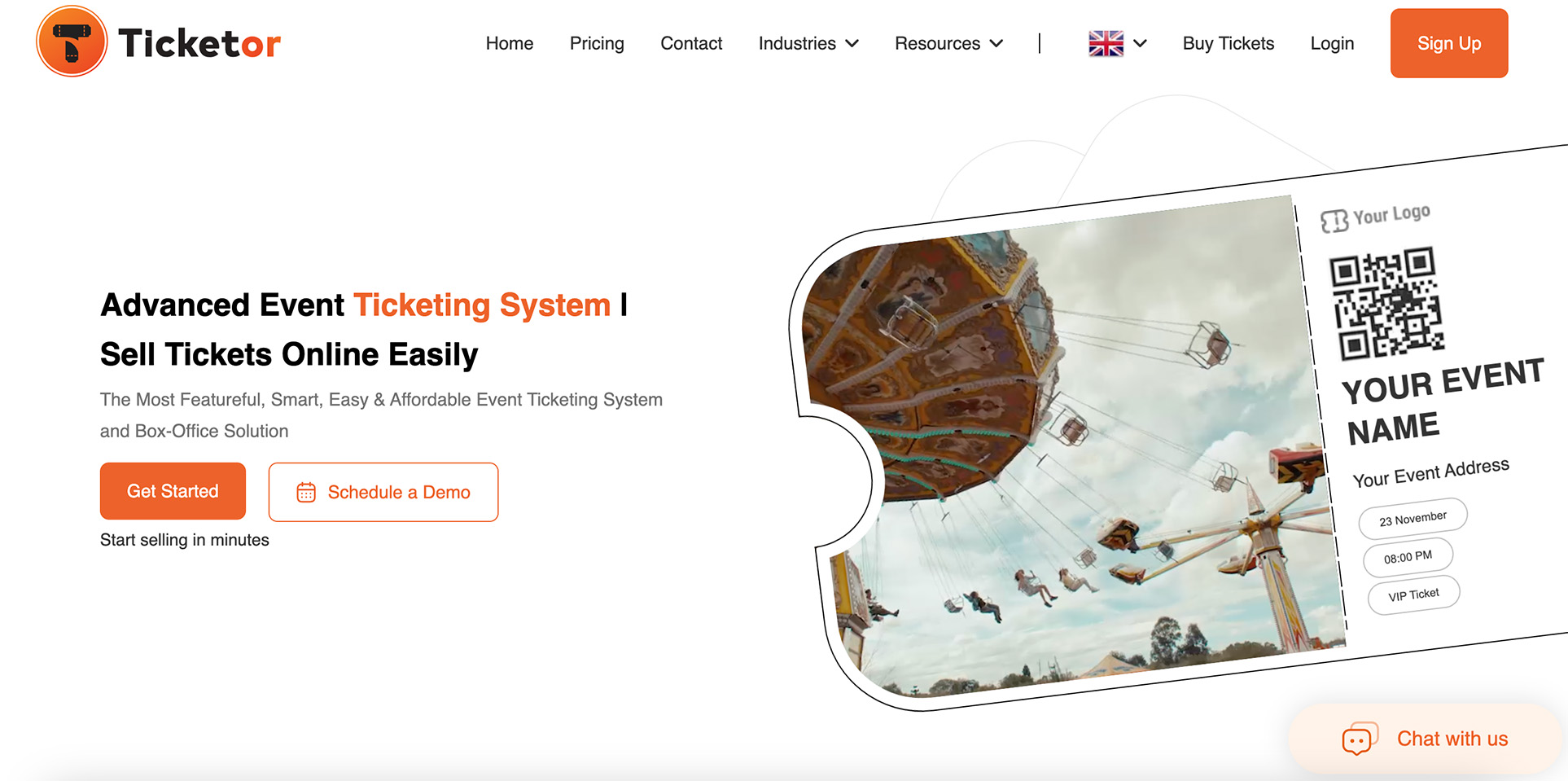This screenshot has width=1568, height=781.
Task: Expand the Resources dropdown chevron
Action: pyautogui.click(x=996, y=43)
